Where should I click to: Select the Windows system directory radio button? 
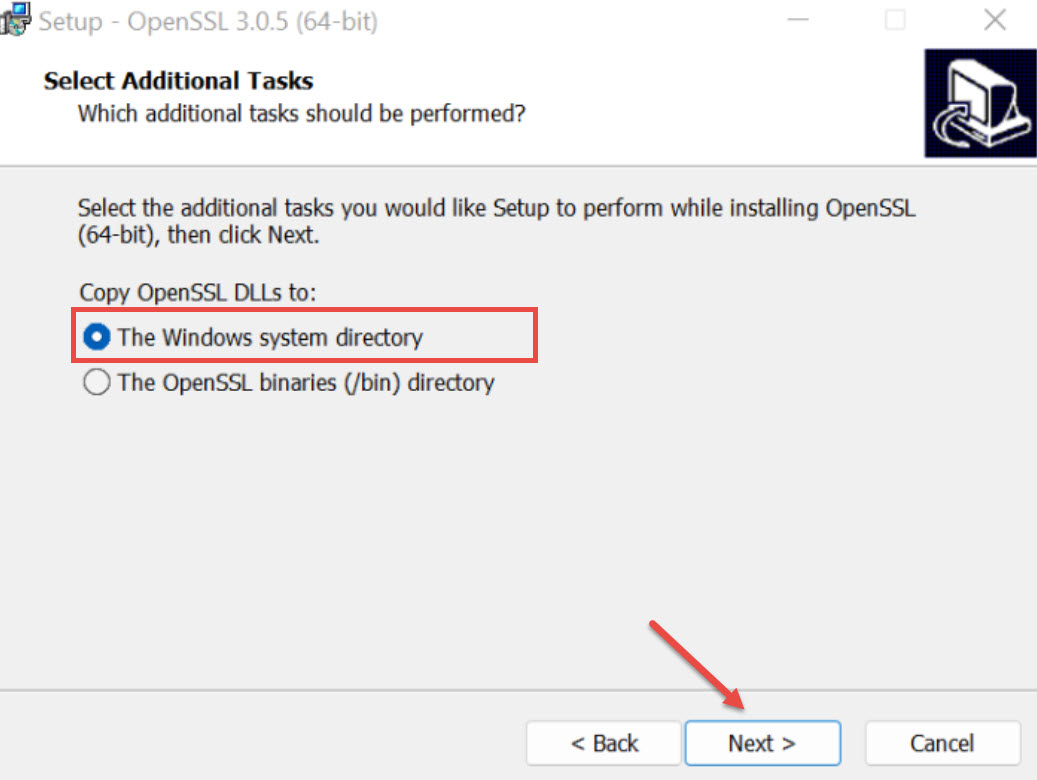97,338
